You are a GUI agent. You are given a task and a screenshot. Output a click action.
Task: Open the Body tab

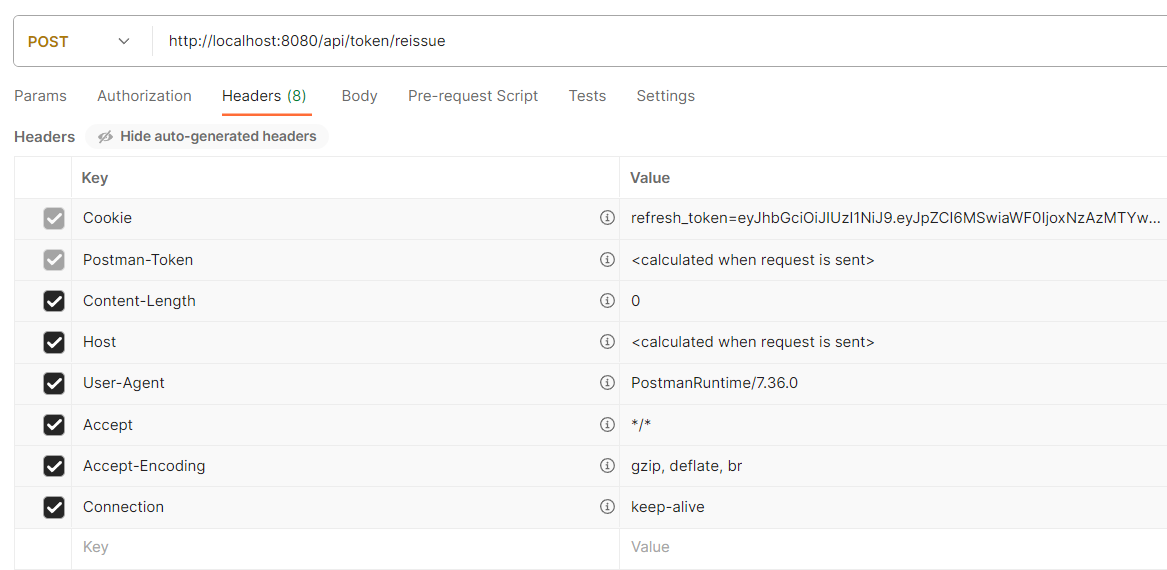[359, 96]
